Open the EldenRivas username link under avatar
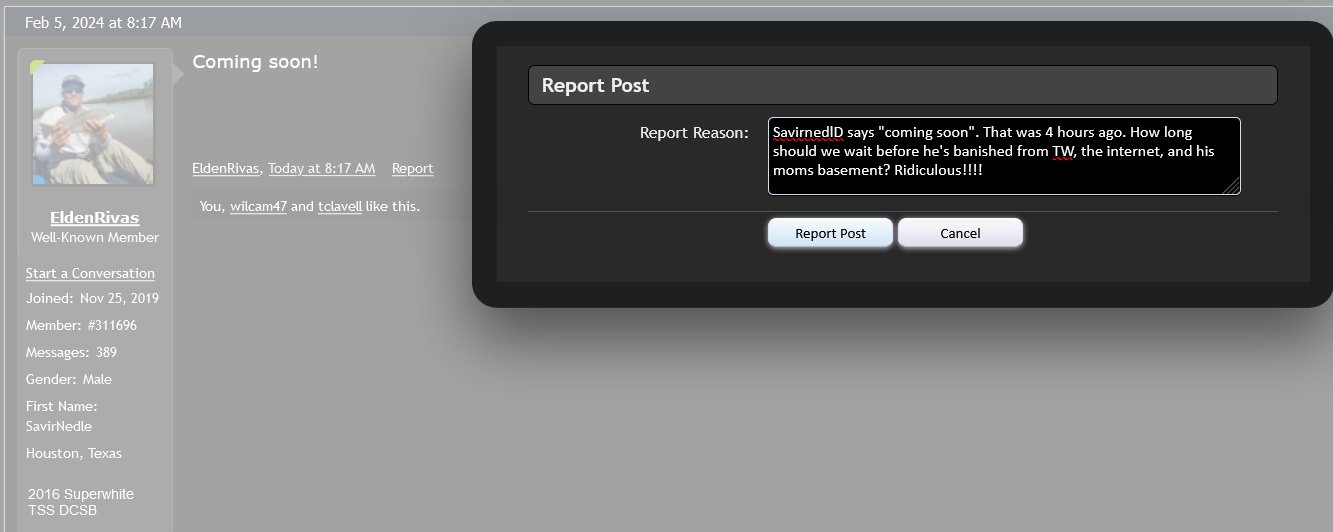The width and height of the screenshot is (1333, 532). (x=95, y=217)
